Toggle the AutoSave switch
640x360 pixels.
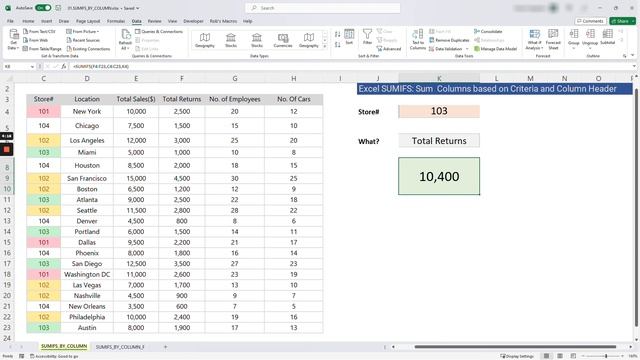point(43,8)
